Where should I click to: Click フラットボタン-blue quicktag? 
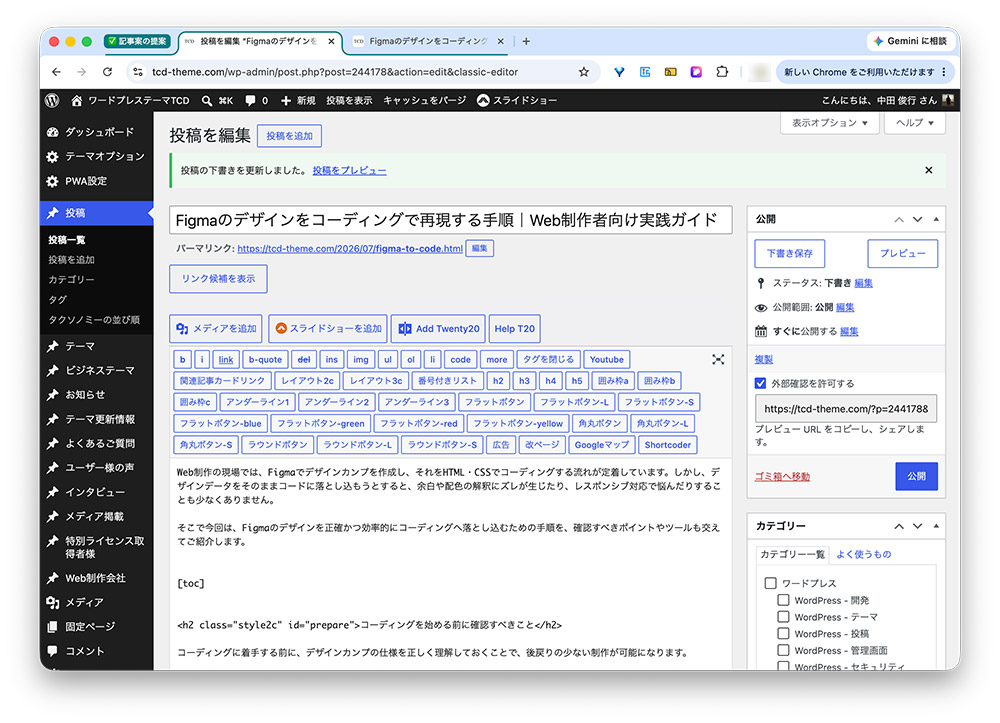pos(221,423)
